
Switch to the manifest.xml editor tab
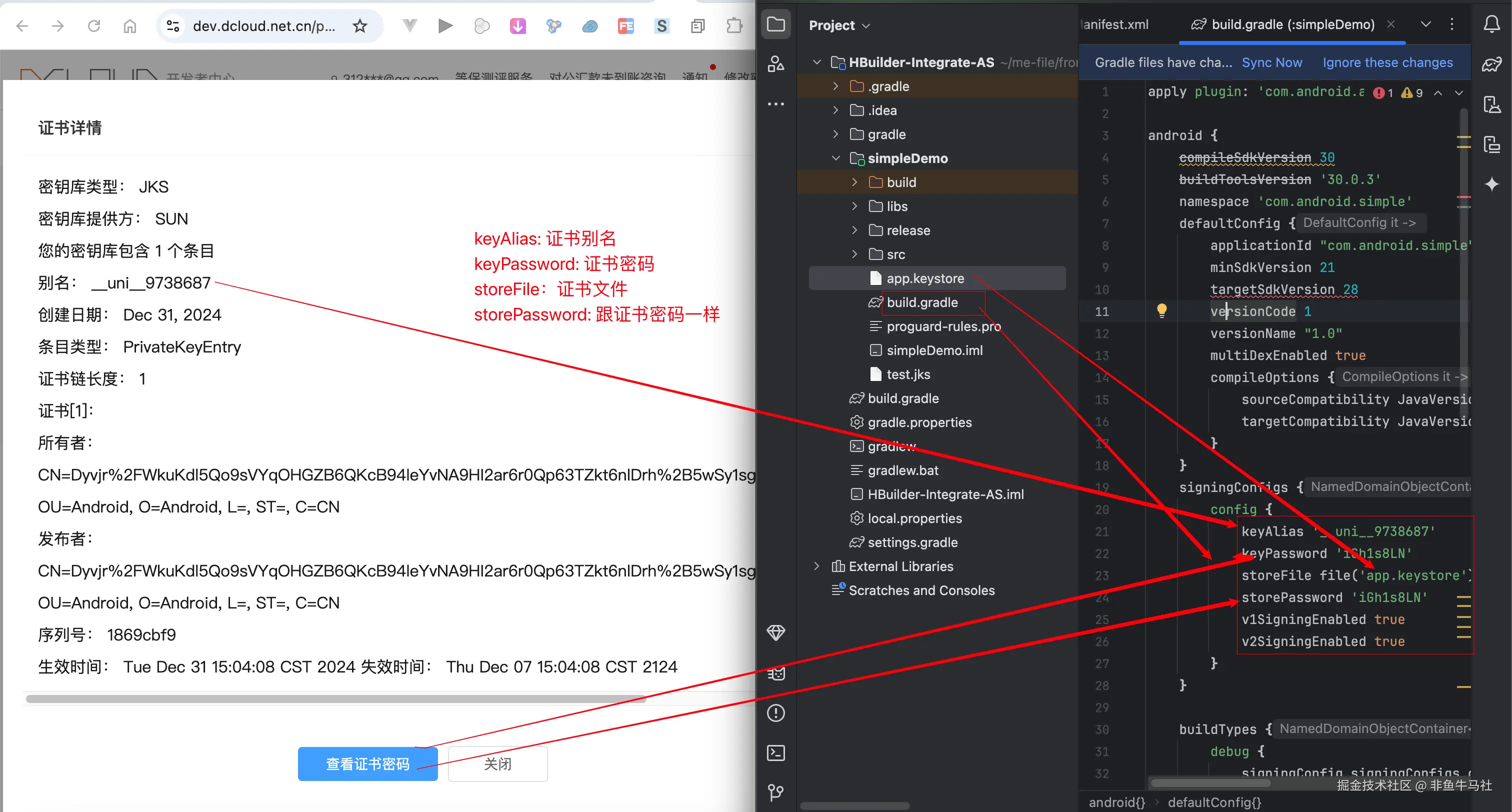pyautogui.click(x=1115, y=24)
